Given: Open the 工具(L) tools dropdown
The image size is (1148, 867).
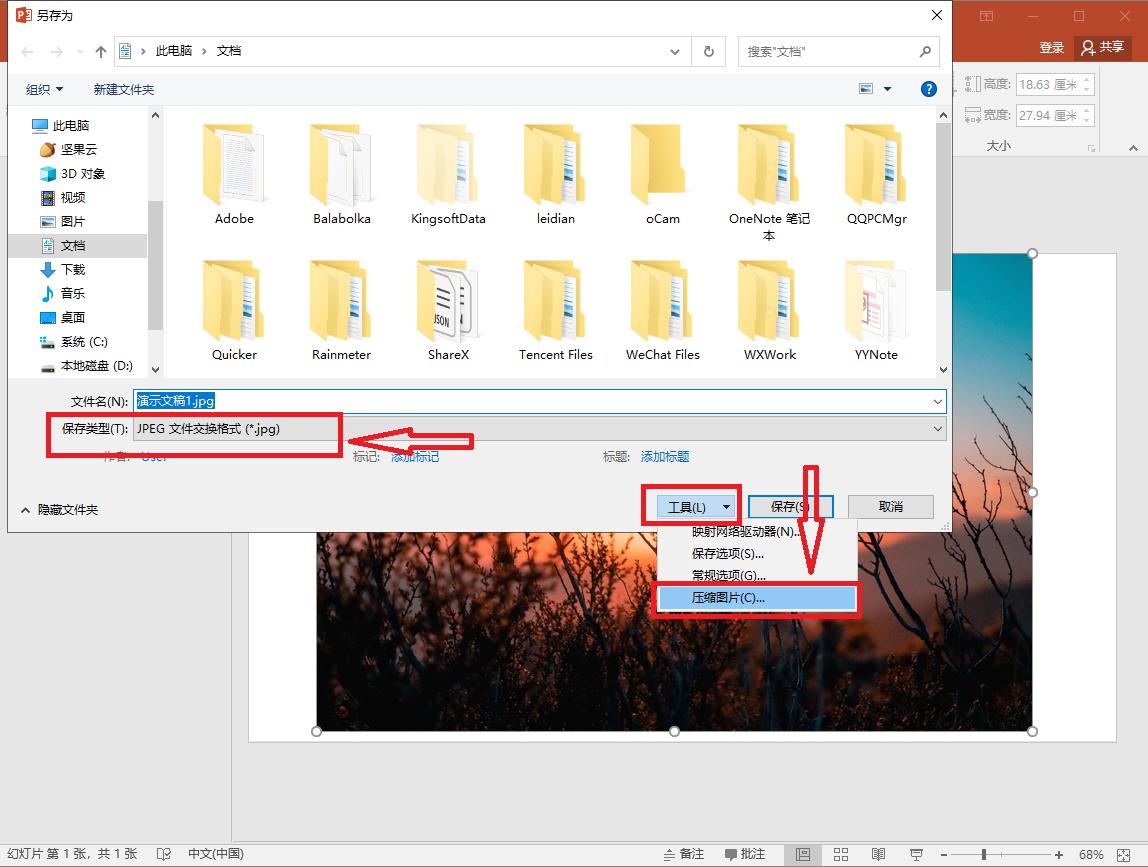Looking at the screenshot, I should (x=696, y=507).
